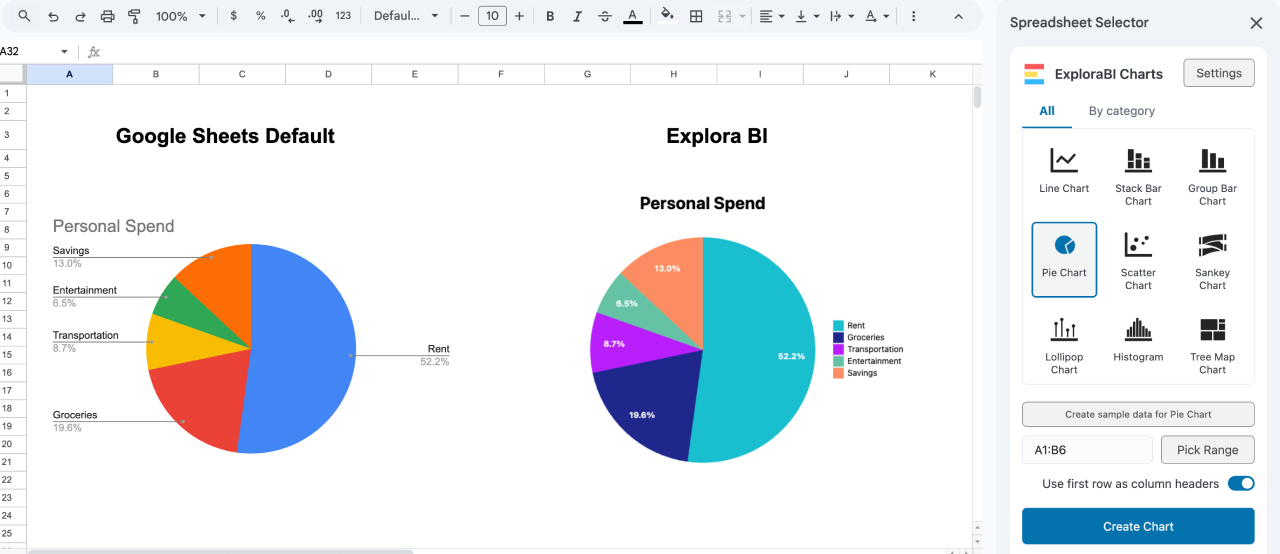Open the merge cells dropdown arrow

pos(742,16)
